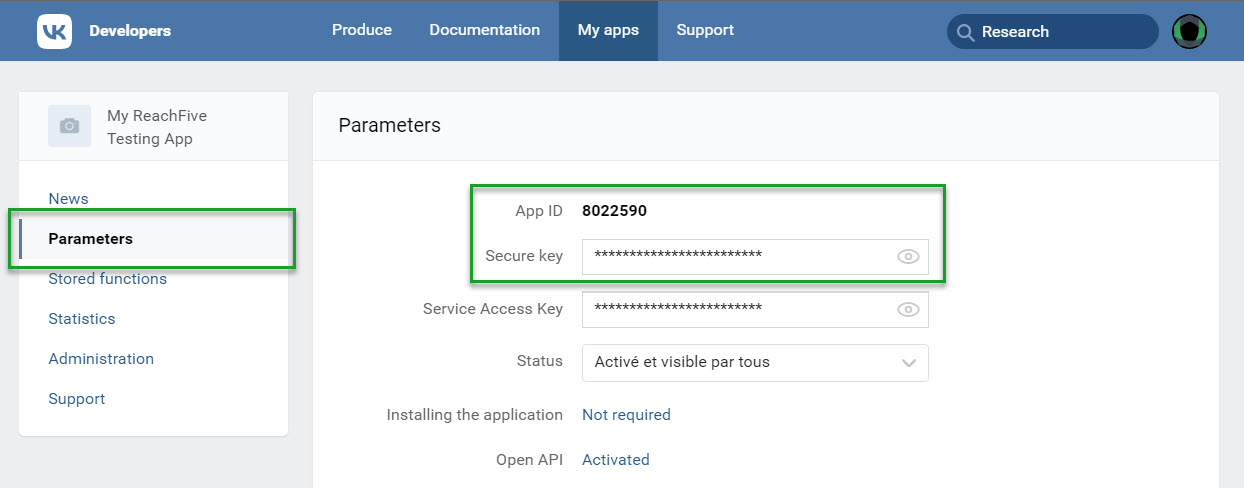This screenshot has height=488, width=1244.
Task: Click the Parameters page heading
Action: coord(390,125)
